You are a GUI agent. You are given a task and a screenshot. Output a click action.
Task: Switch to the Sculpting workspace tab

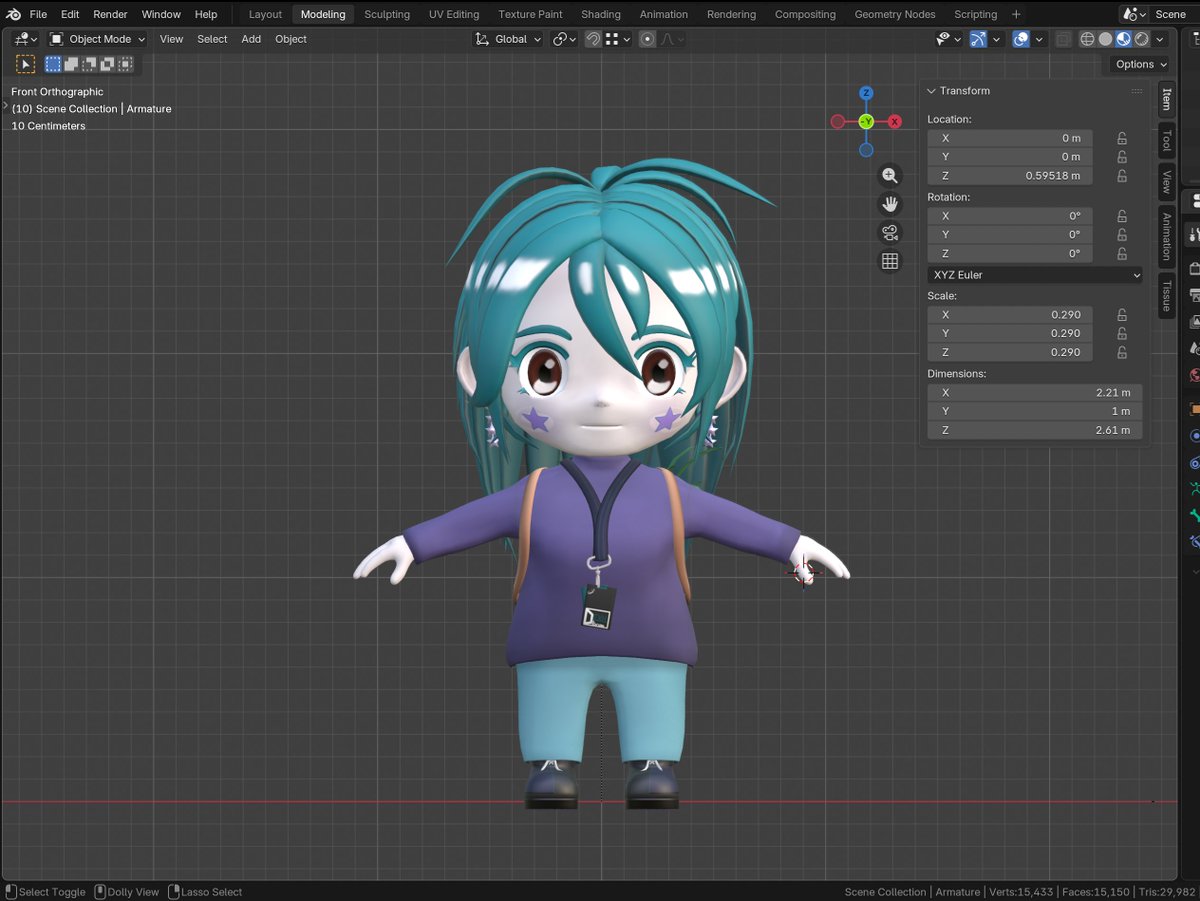point(387,14)
